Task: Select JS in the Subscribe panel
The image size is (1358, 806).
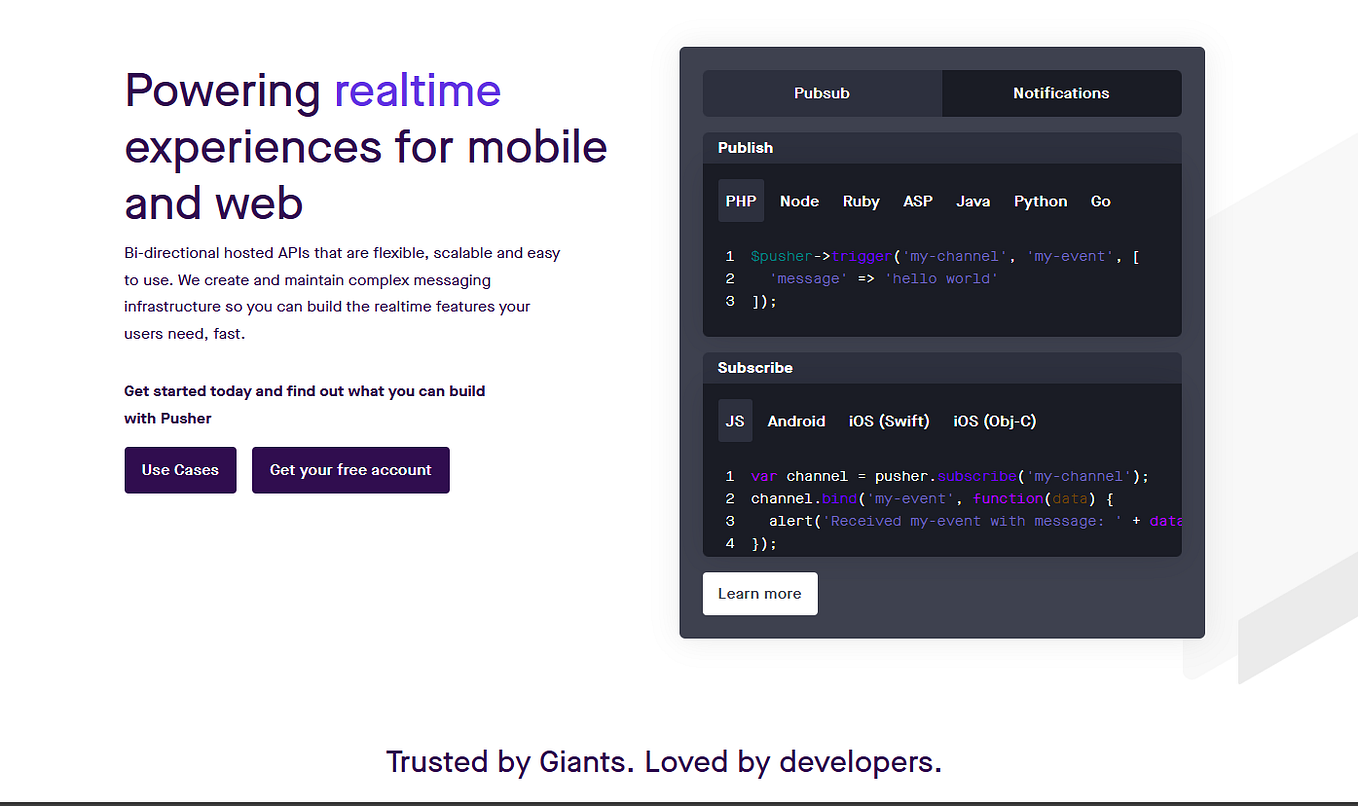Action: click(734, 420)
